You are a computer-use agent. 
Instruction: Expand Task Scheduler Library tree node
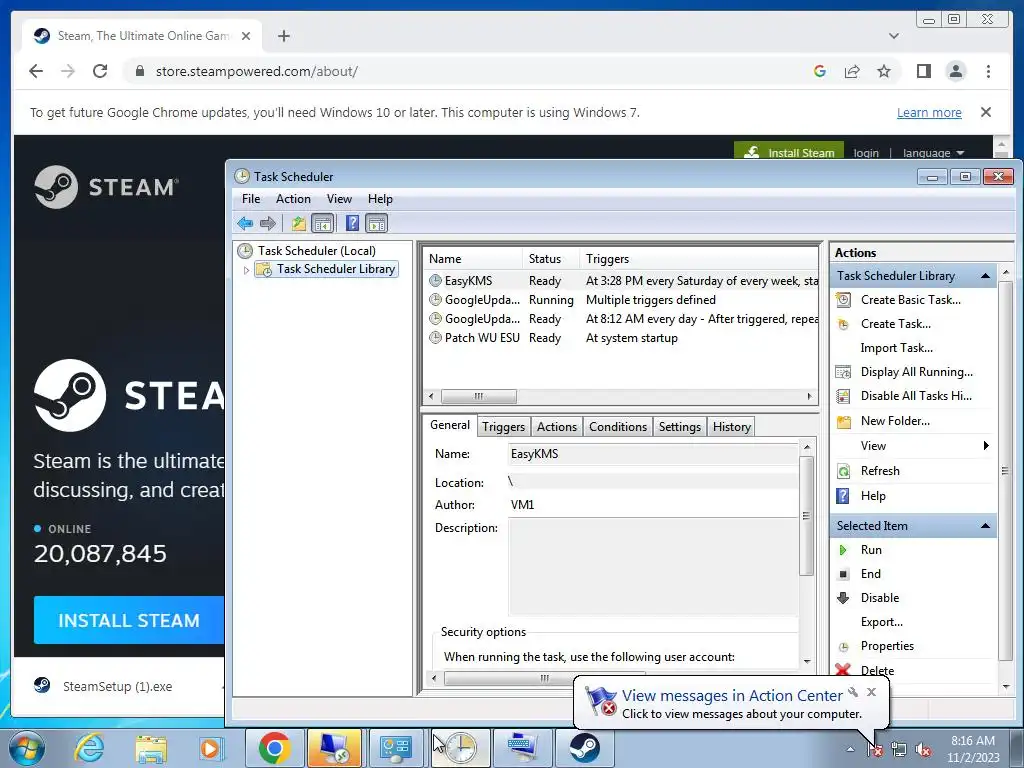pyautogui.click(x=246, y=270)
